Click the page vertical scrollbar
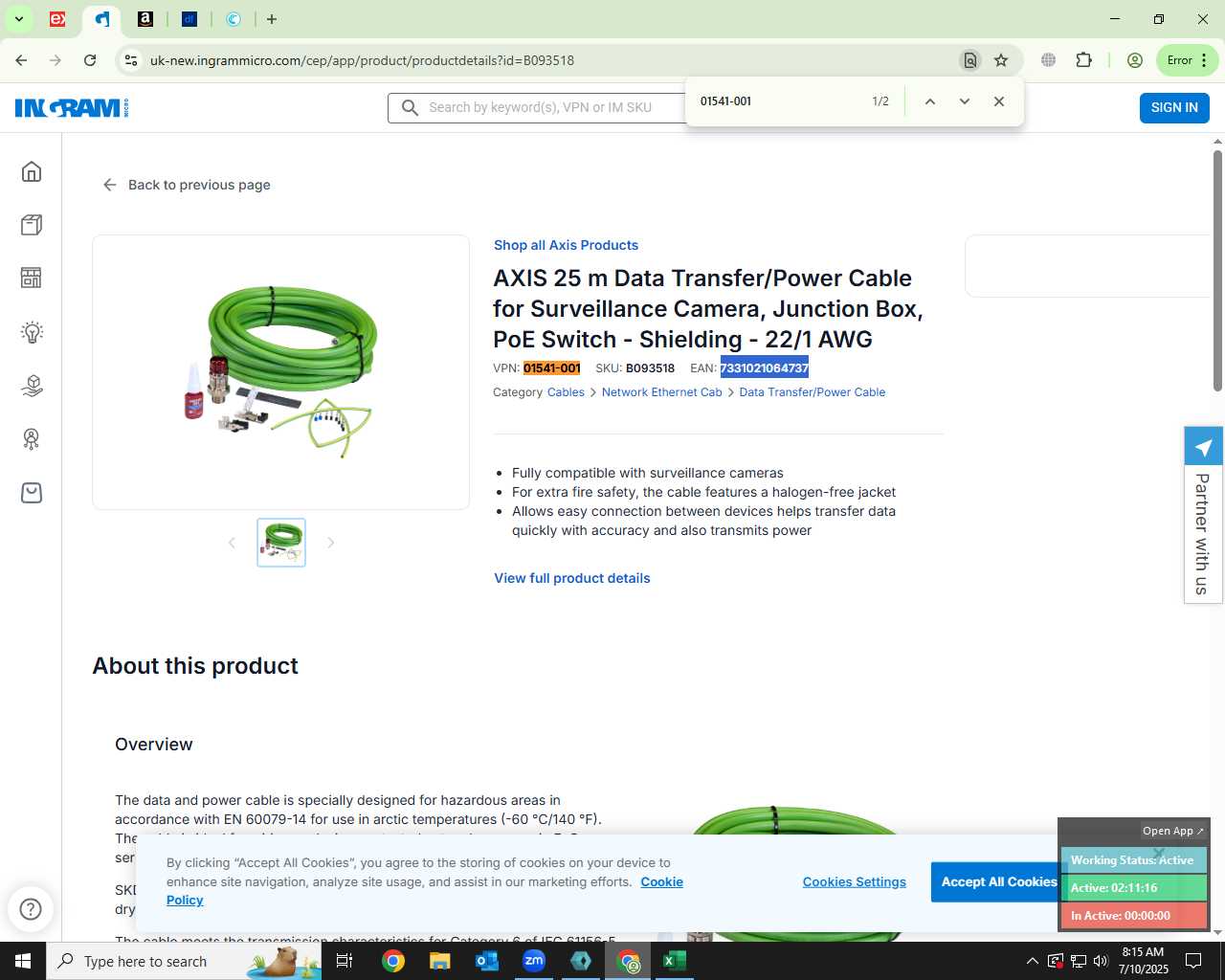The height and width of the screenshot is (980, 1225). [x=1217, y=269]
